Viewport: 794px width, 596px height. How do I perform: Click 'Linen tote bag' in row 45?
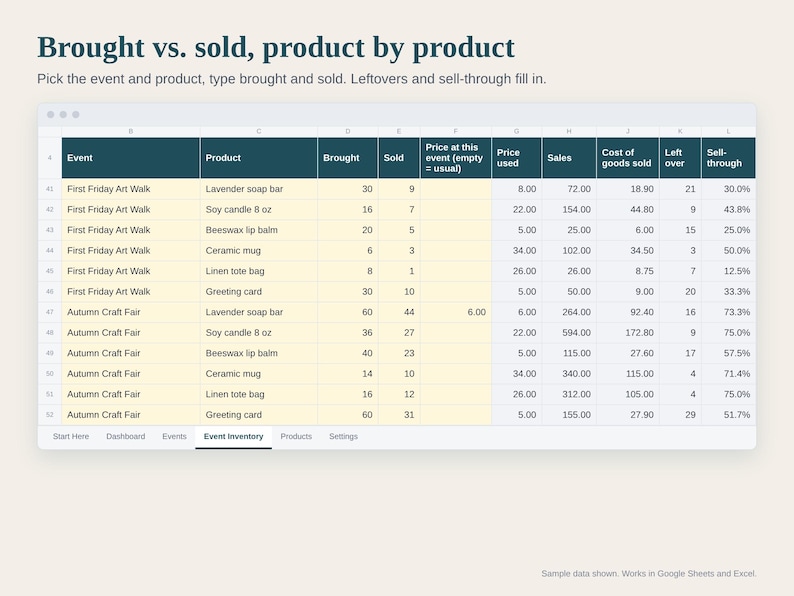click(x=235, y=271)
